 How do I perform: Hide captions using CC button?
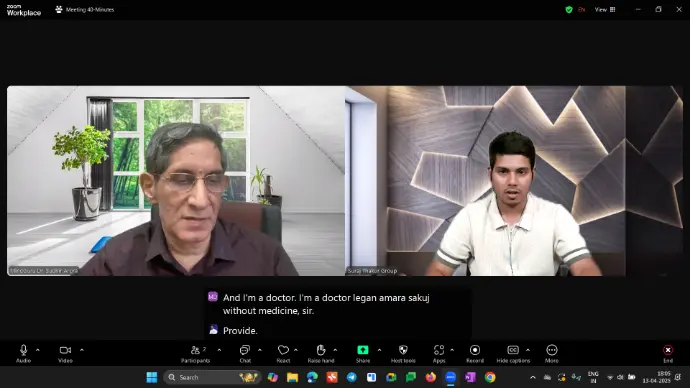(513, 353)
